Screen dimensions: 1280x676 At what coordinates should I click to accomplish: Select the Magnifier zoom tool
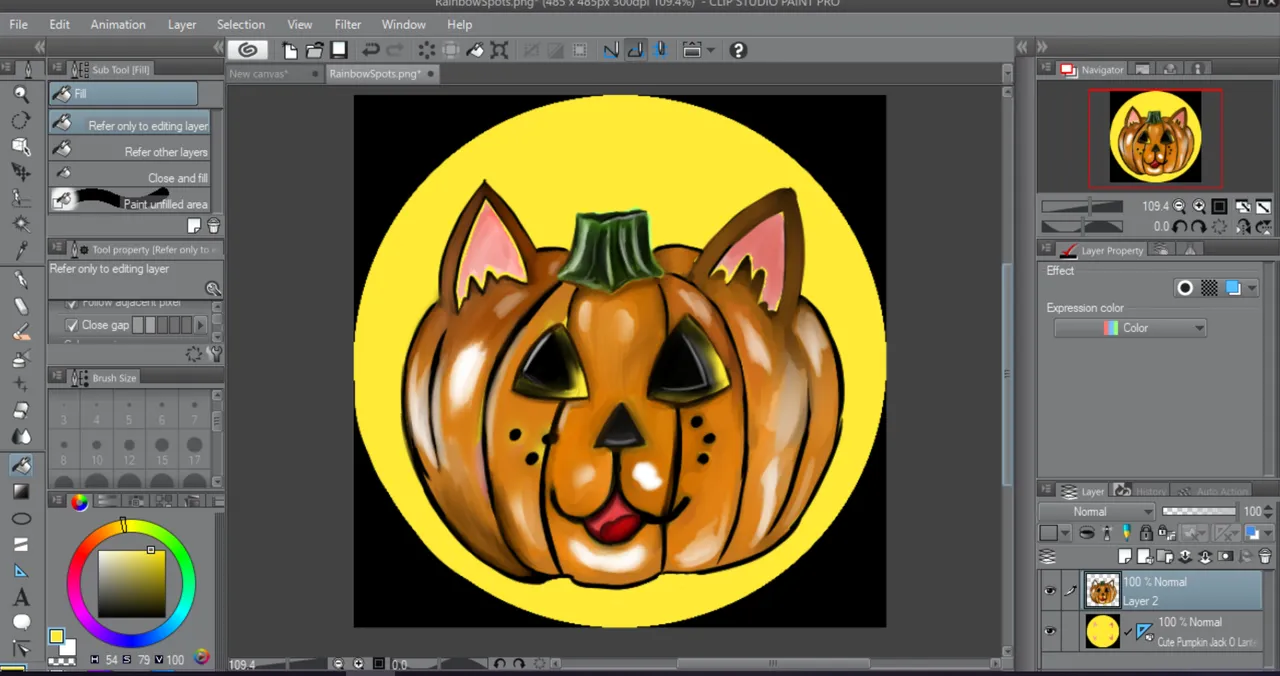[x=21, y=94]
